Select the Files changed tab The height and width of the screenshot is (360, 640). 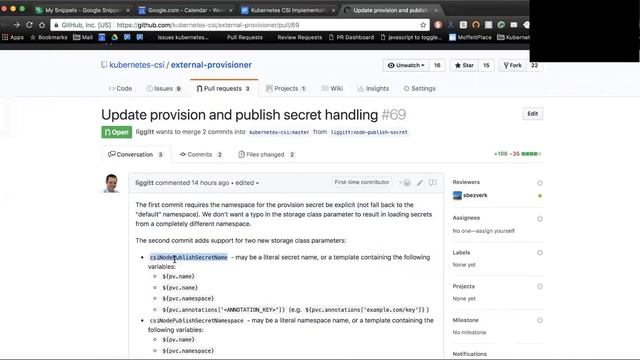pos(267,155)
